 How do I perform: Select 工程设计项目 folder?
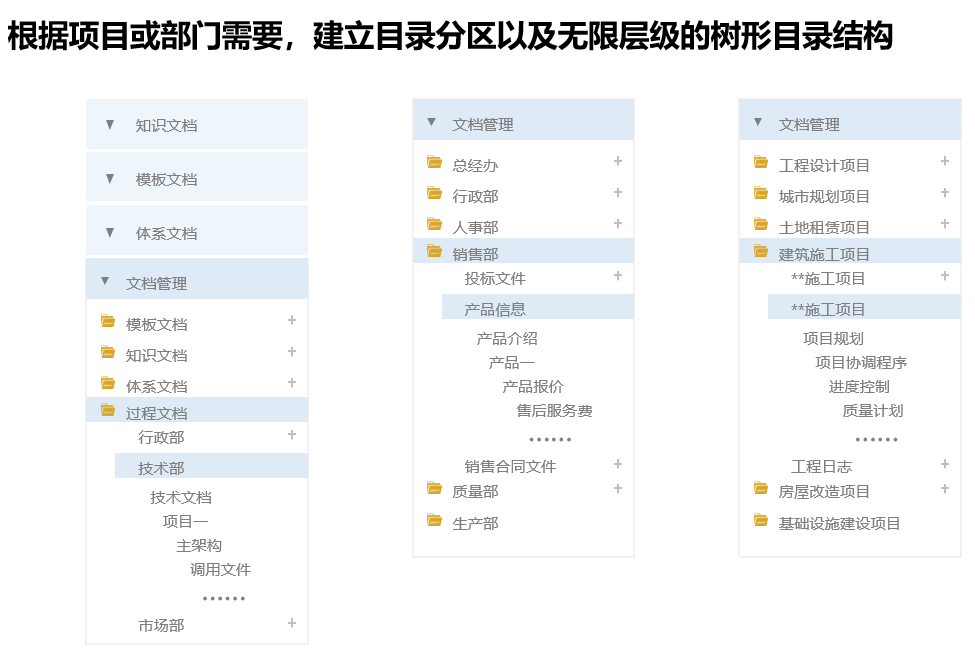(824, 165)
